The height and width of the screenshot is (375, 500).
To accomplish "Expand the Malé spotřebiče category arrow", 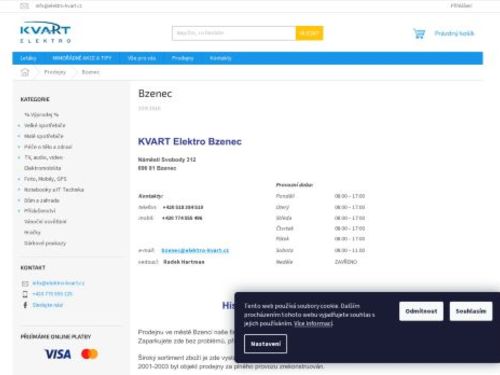I will 19,136.
